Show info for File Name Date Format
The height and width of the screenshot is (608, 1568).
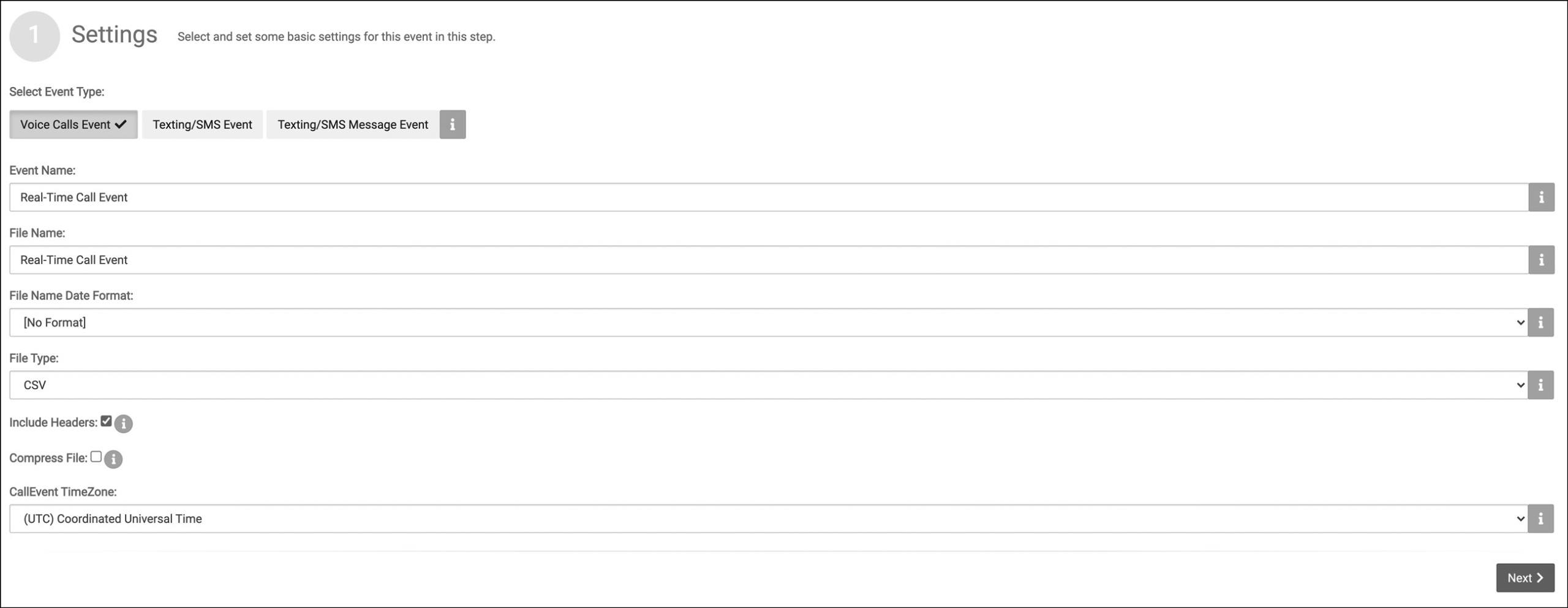coord(1540,322)
